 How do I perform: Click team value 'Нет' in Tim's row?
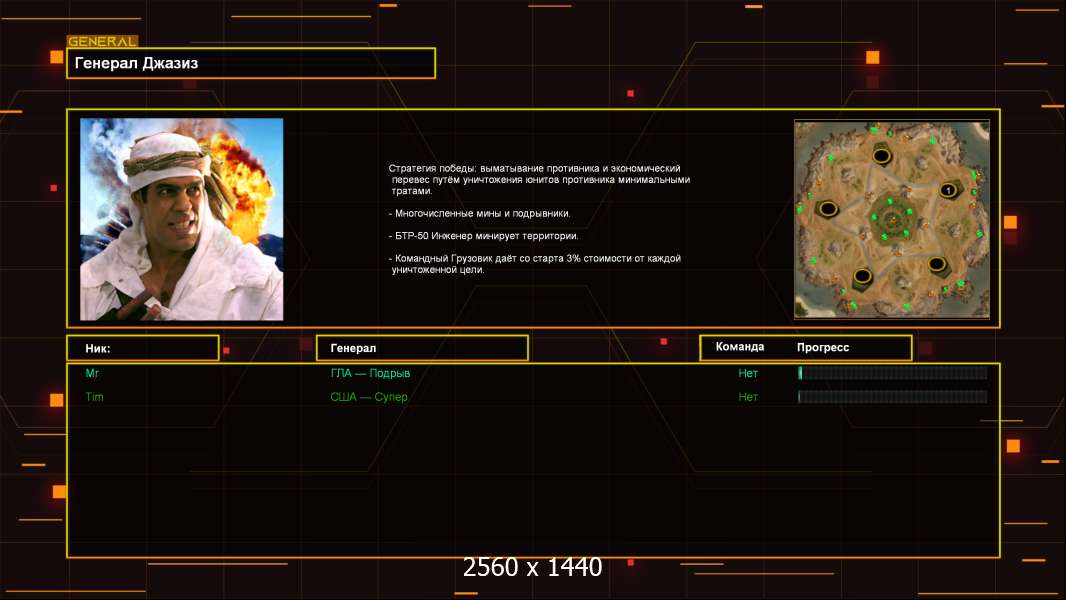click(748, 397)
